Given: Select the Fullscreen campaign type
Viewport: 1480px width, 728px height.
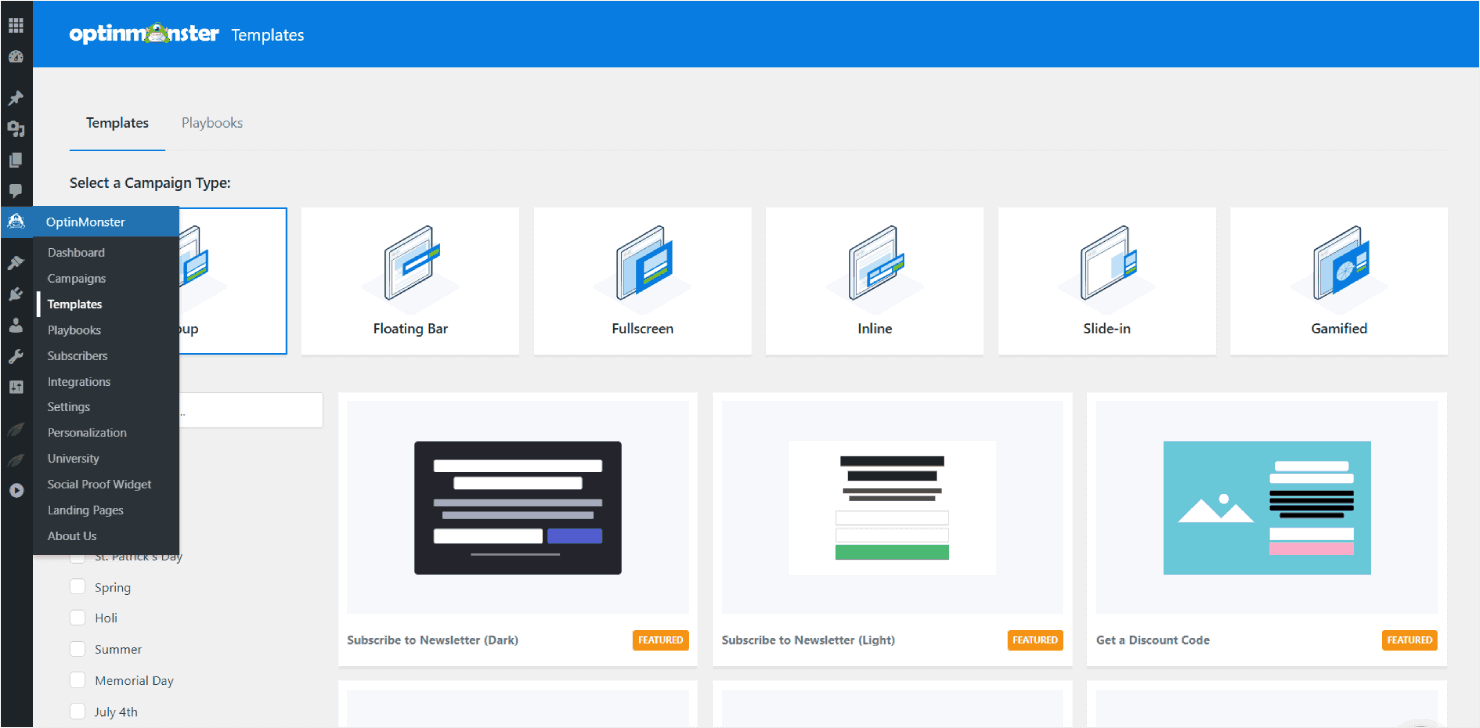Looking at the screenshot, I should [642, 280].
